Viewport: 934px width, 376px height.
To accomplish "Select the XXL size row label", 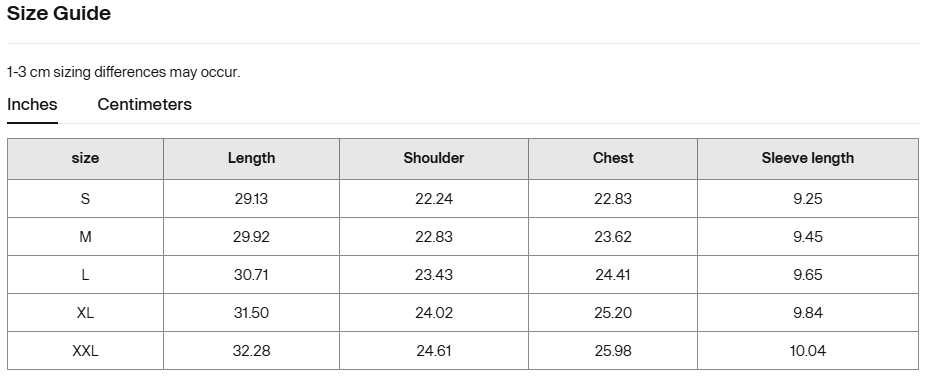I will [85, 351].
